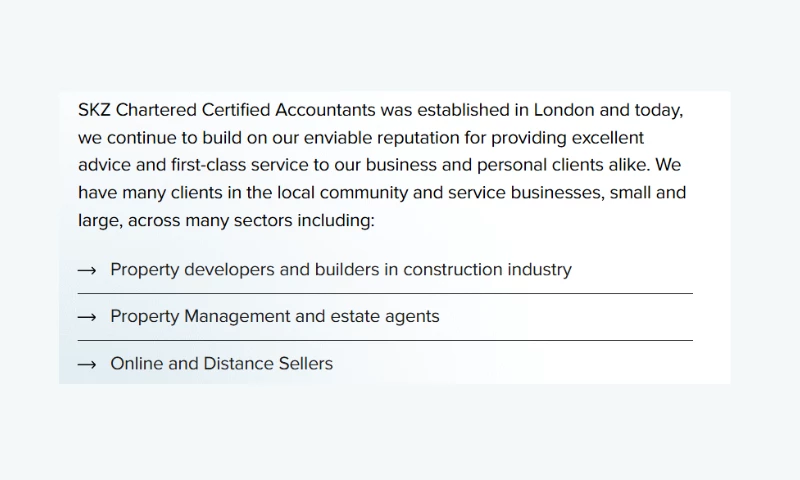800x480 pixels.
Task: Click the arrow icon beside Online and Distance Sellers
Action: (87, 364)
